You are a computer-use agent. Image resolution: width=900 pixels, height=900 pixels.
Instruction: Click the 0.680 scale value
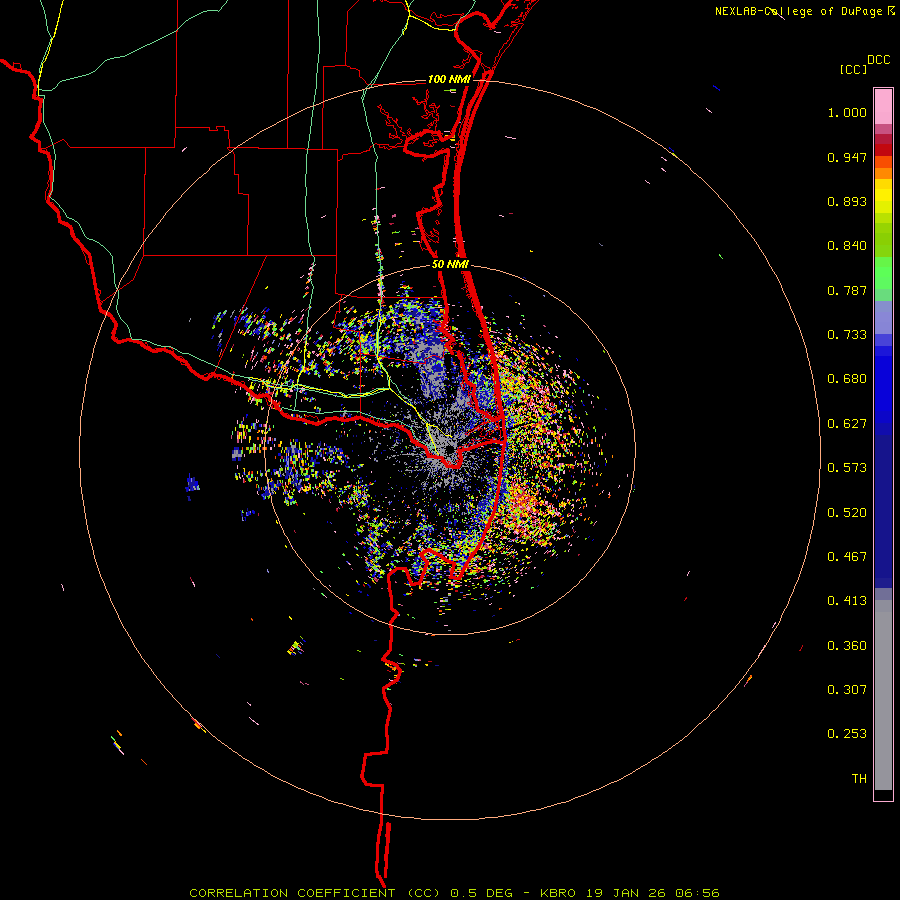(847, 379)
